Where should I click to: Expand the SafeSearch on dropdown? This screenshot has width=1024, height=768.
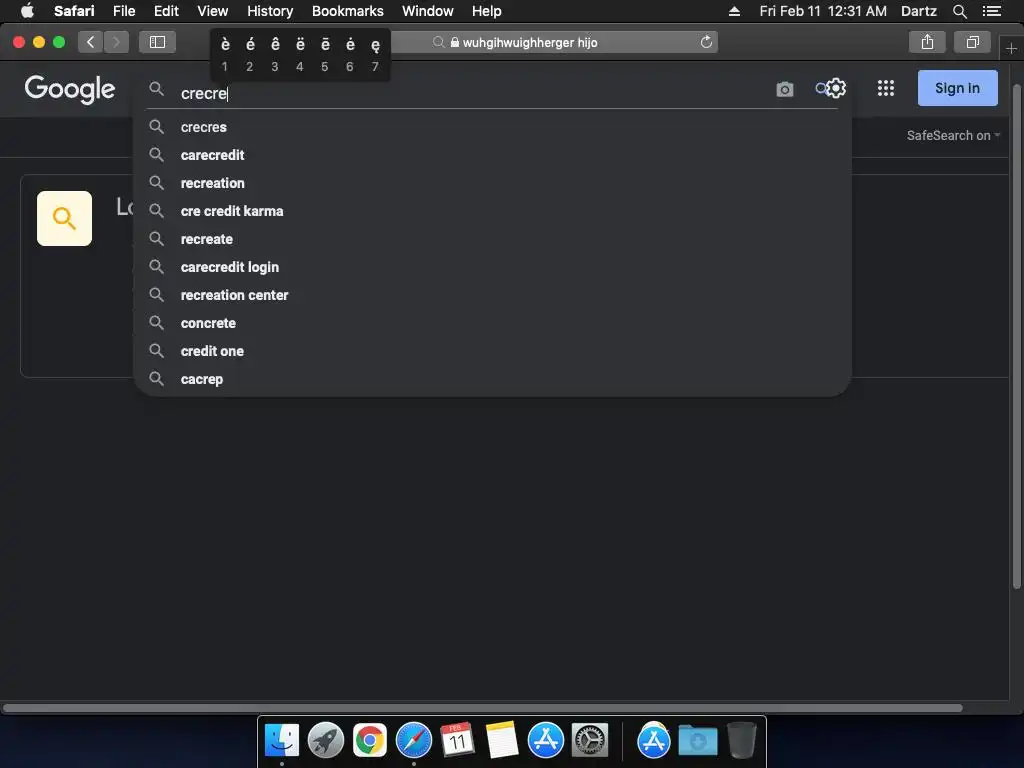pos(953,135)
